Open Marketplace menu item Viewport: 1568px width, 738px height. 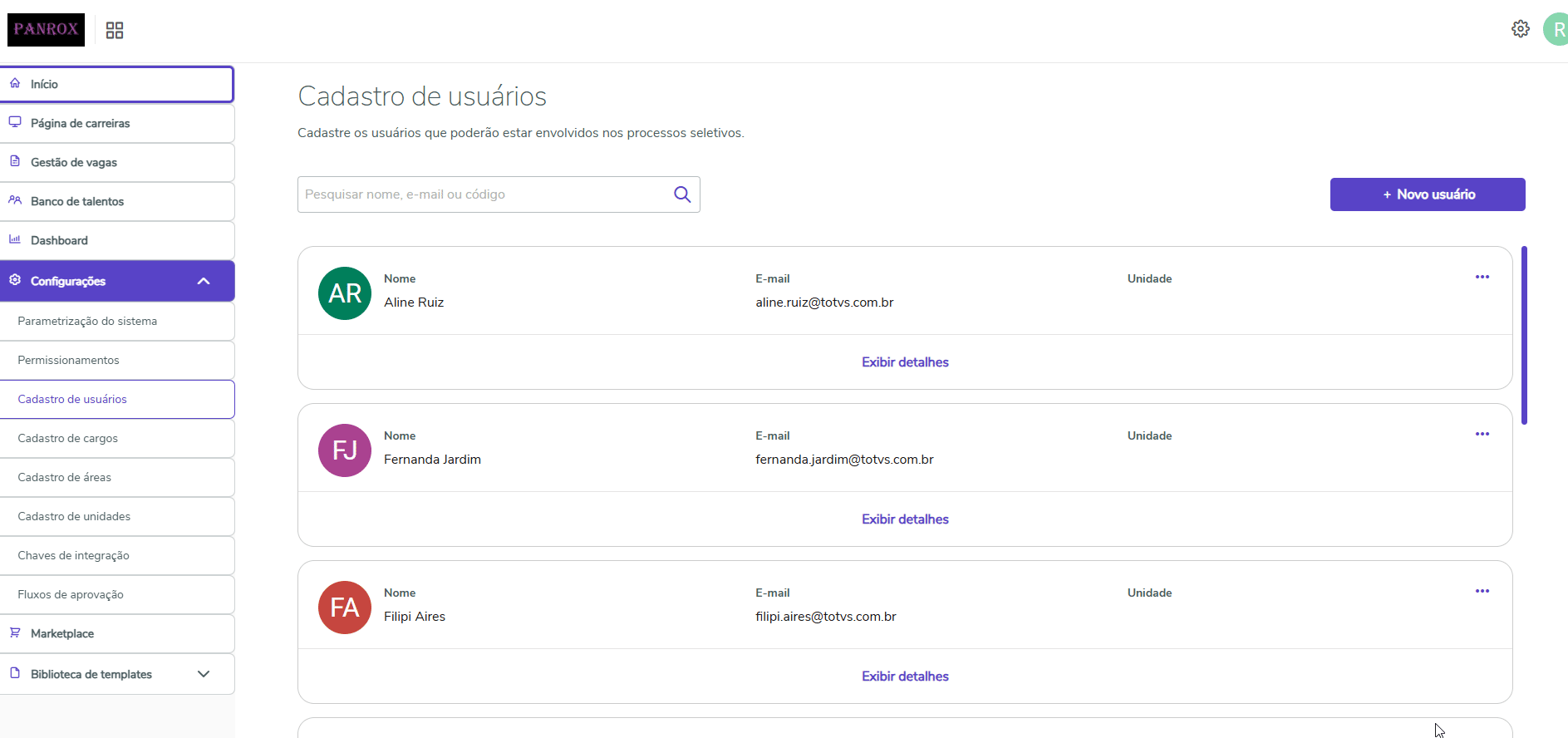click(117, 633)
